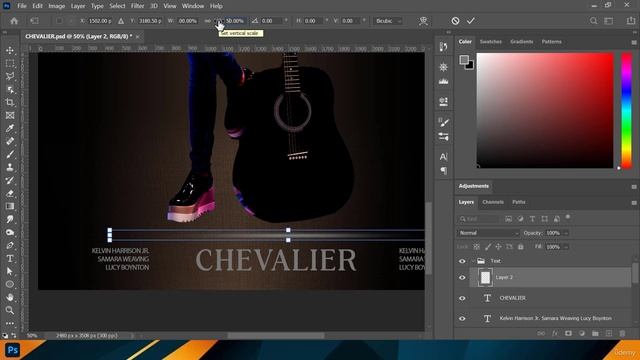The image size is (640, 360).
Task: Collapse the Text group chevron
Action: (473, 261)
